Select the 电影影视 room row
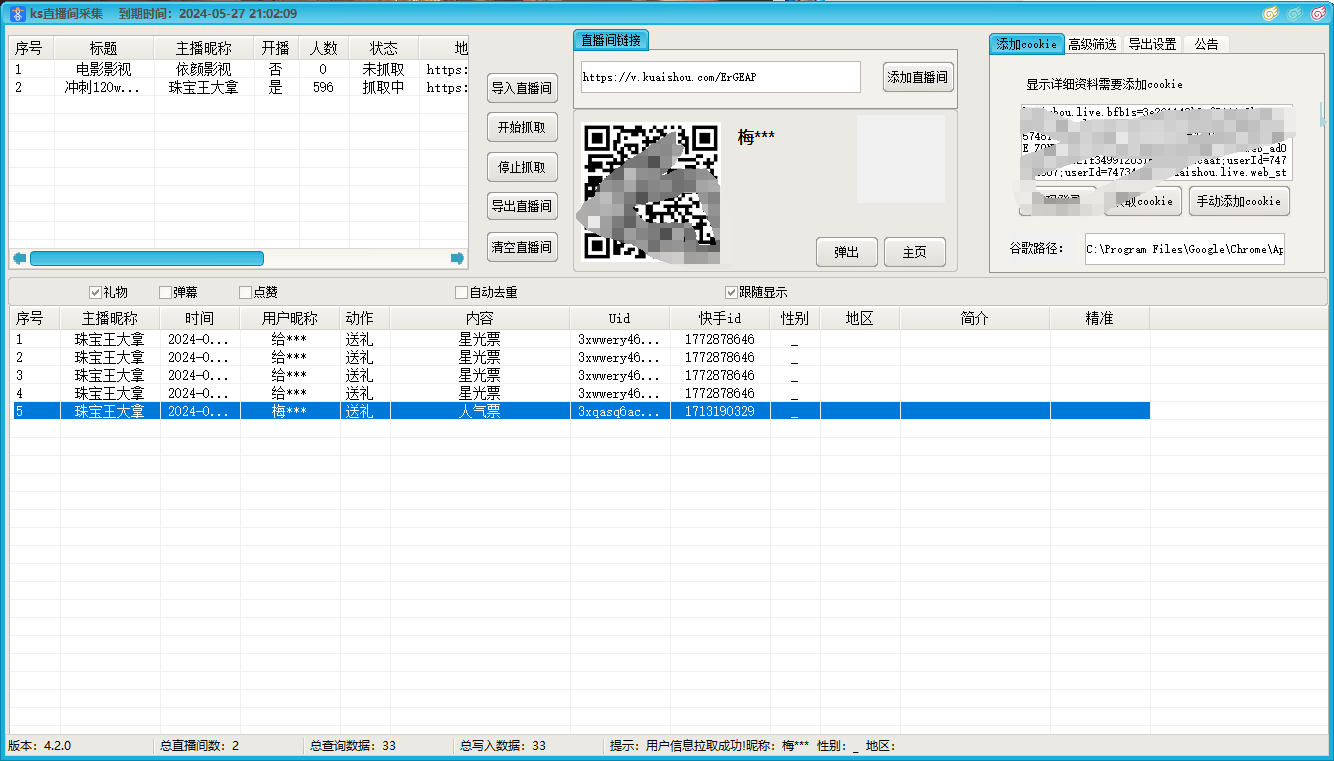 [238, 70]
